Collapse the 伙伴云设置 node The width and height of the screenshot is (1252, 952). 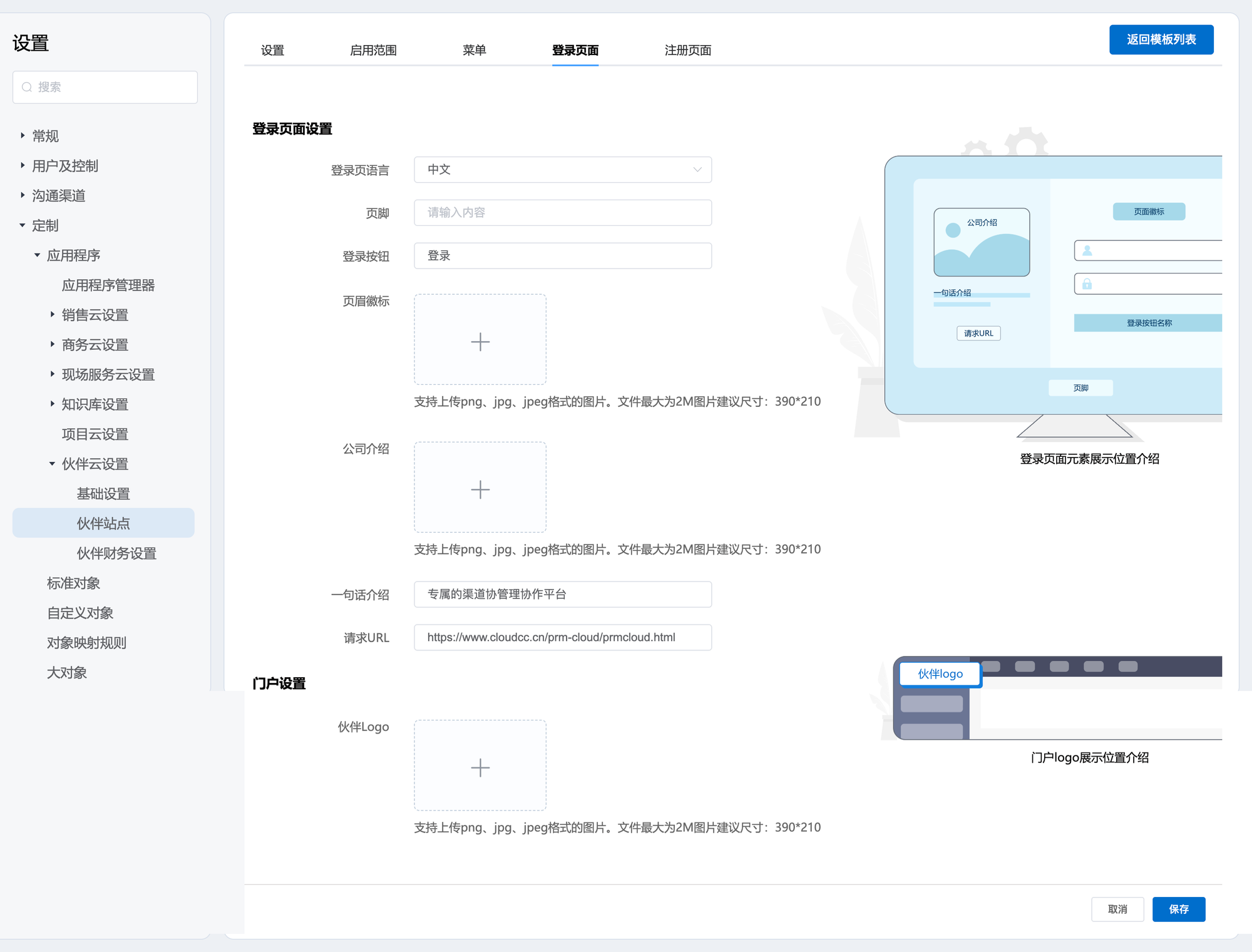click(53, 464)
